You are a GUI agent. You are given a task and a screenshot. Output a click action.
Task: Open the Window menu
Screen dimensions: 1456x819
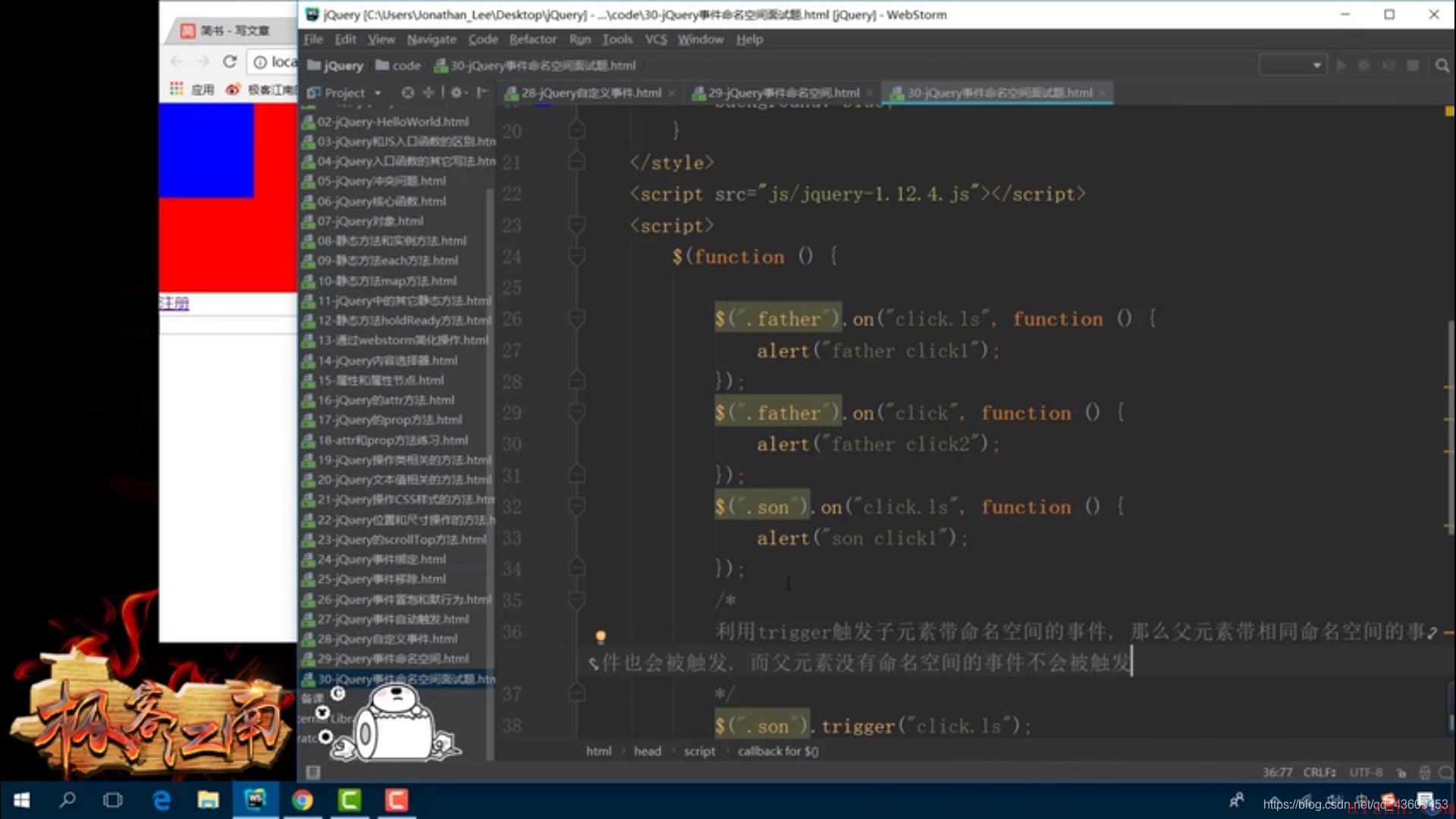701,39
